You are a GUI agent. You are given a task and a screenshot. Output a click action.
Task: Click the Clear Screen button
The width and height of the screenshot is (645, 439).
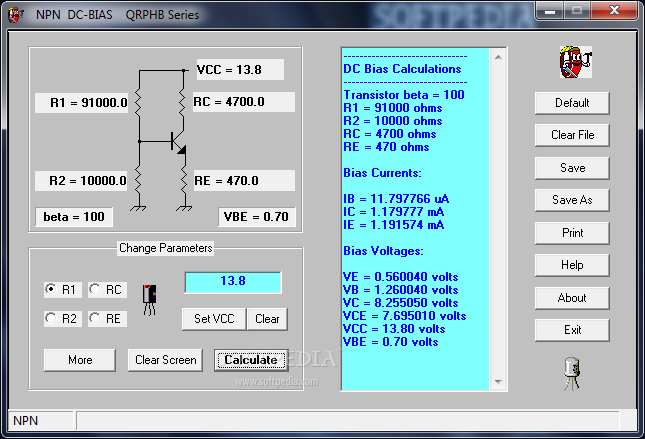coord(165,360)
